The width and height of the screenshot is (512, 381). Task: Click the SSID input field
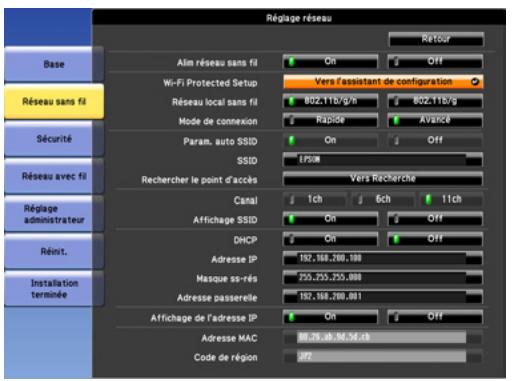click(x=382, y=160)
